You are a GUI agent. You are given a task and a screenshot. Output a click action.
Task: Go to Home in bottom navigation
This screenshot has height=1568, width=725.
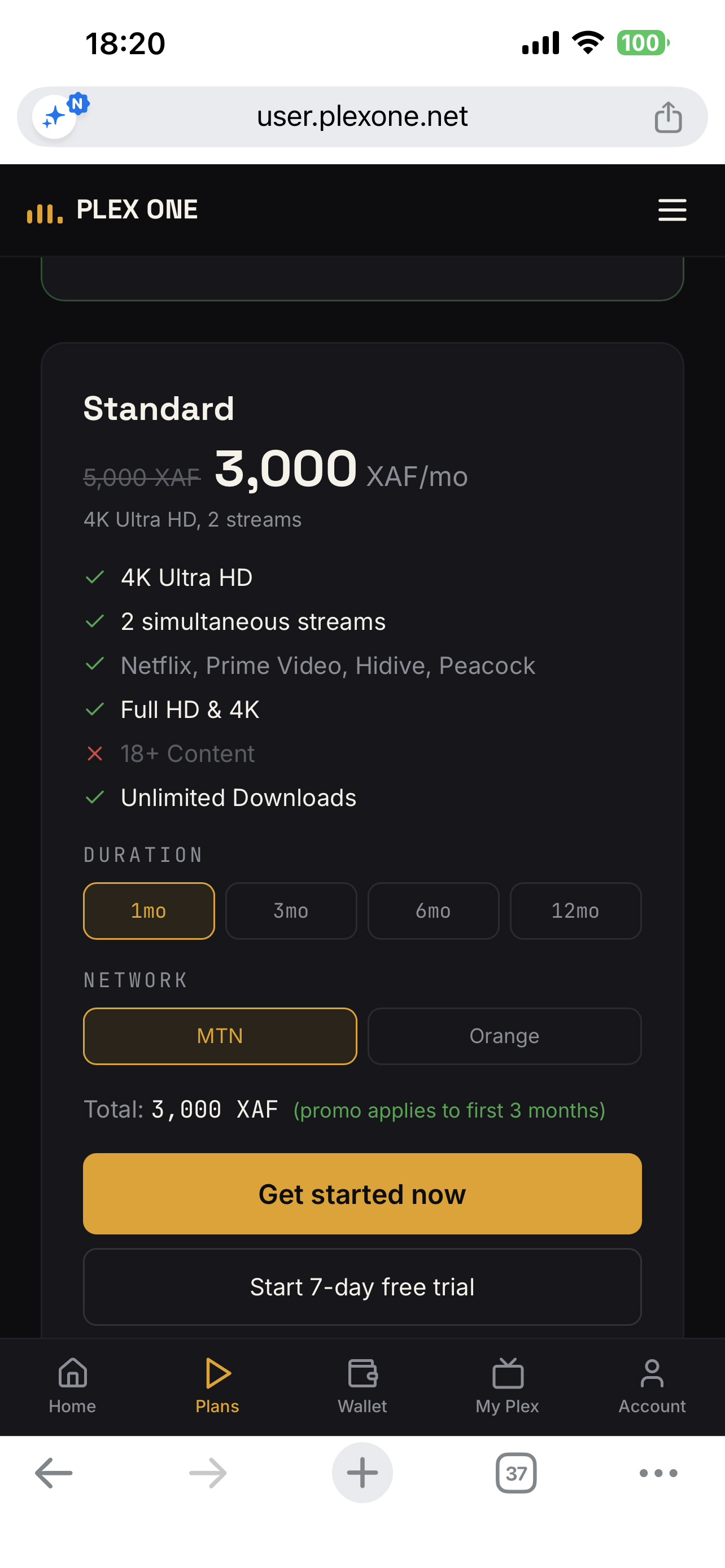click(72, 1386)
